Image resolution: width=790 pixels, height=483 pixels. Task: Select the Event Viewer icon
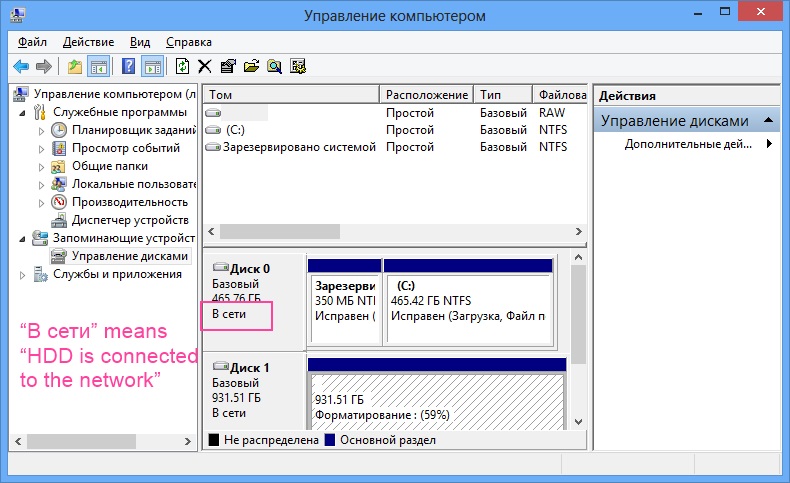59,148
